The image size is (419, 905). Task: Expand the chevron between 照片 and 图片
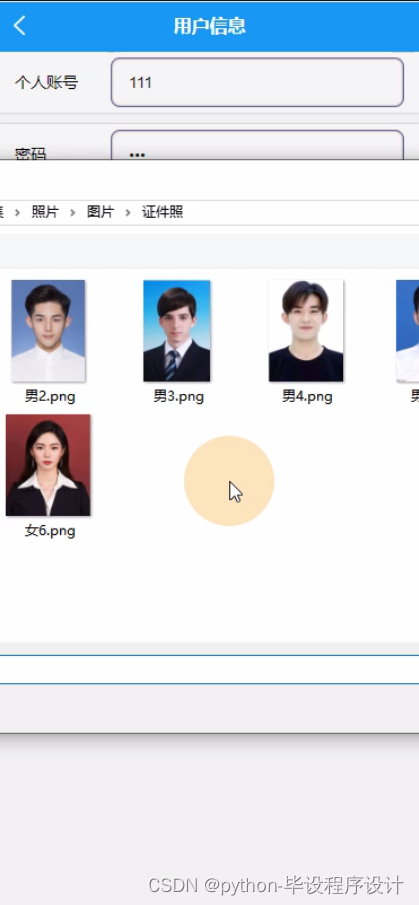click(73, 212)
